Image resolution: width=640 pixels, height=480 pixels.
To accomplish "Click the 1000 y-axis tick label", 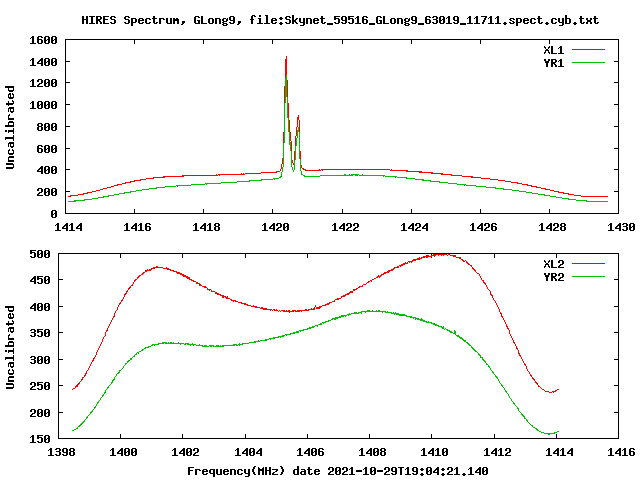I will pyautogui.click(x=43, y=105).
